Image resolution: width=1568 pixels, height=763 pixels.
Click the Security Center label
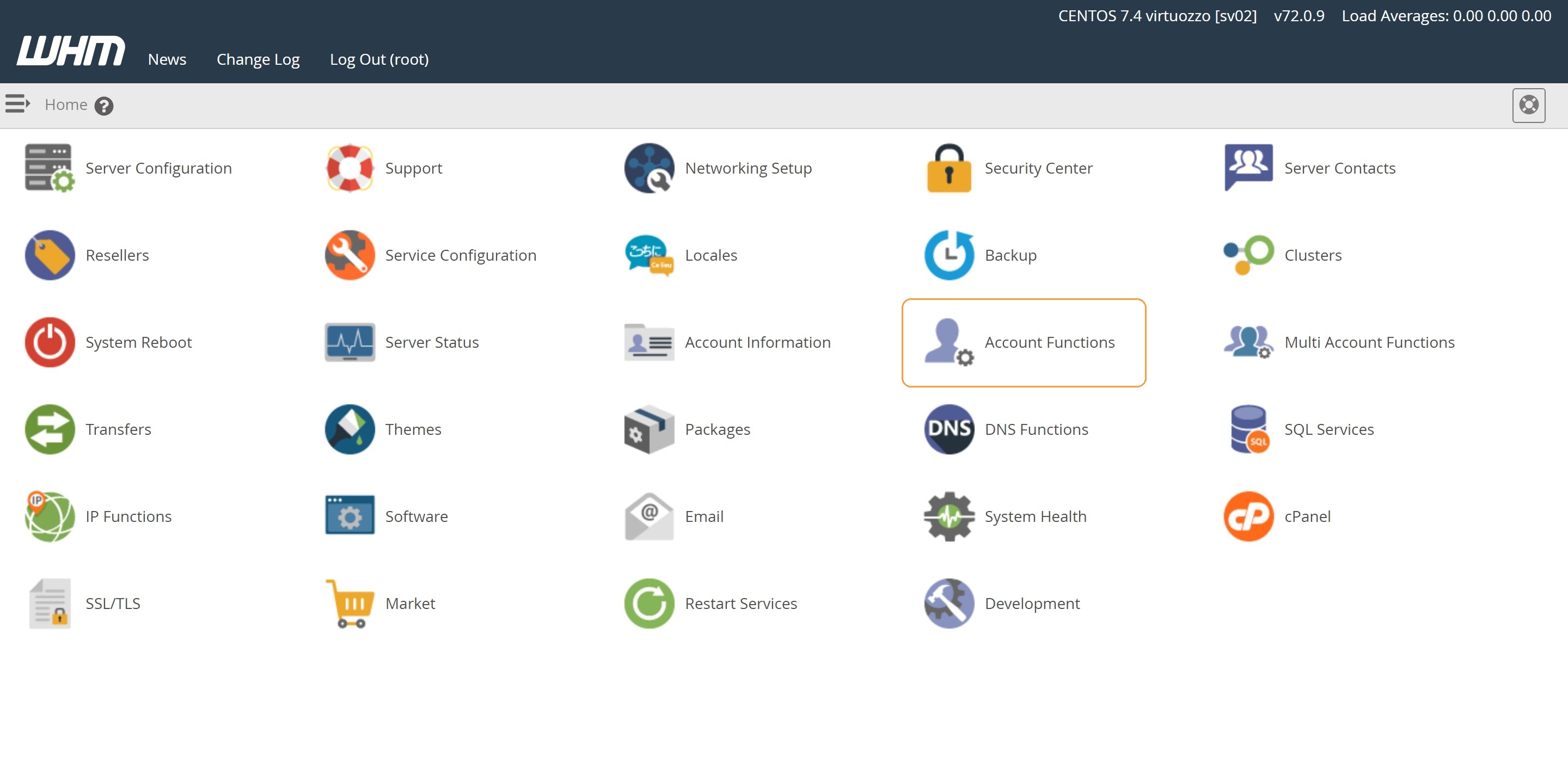click(1038, 168)
